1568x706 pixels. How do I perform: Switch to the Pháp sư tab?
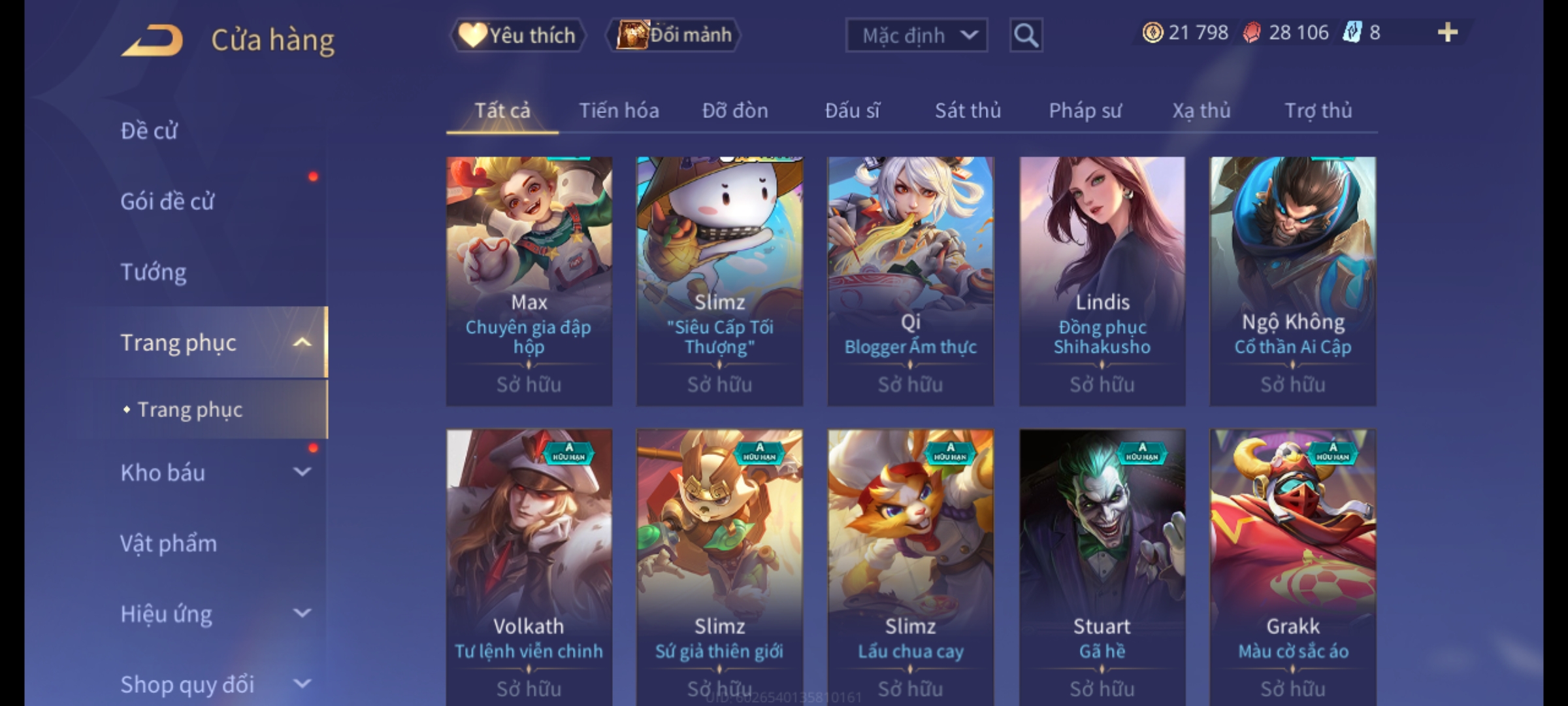click(x=1085, y=110)
